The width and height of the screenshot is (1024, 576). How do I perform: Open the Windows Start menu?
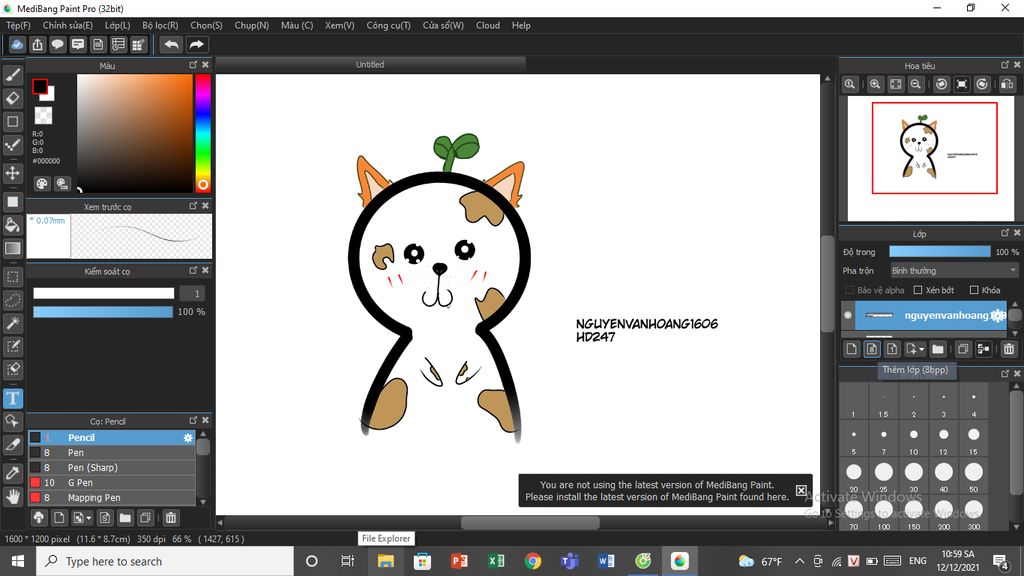coord(18,561)
